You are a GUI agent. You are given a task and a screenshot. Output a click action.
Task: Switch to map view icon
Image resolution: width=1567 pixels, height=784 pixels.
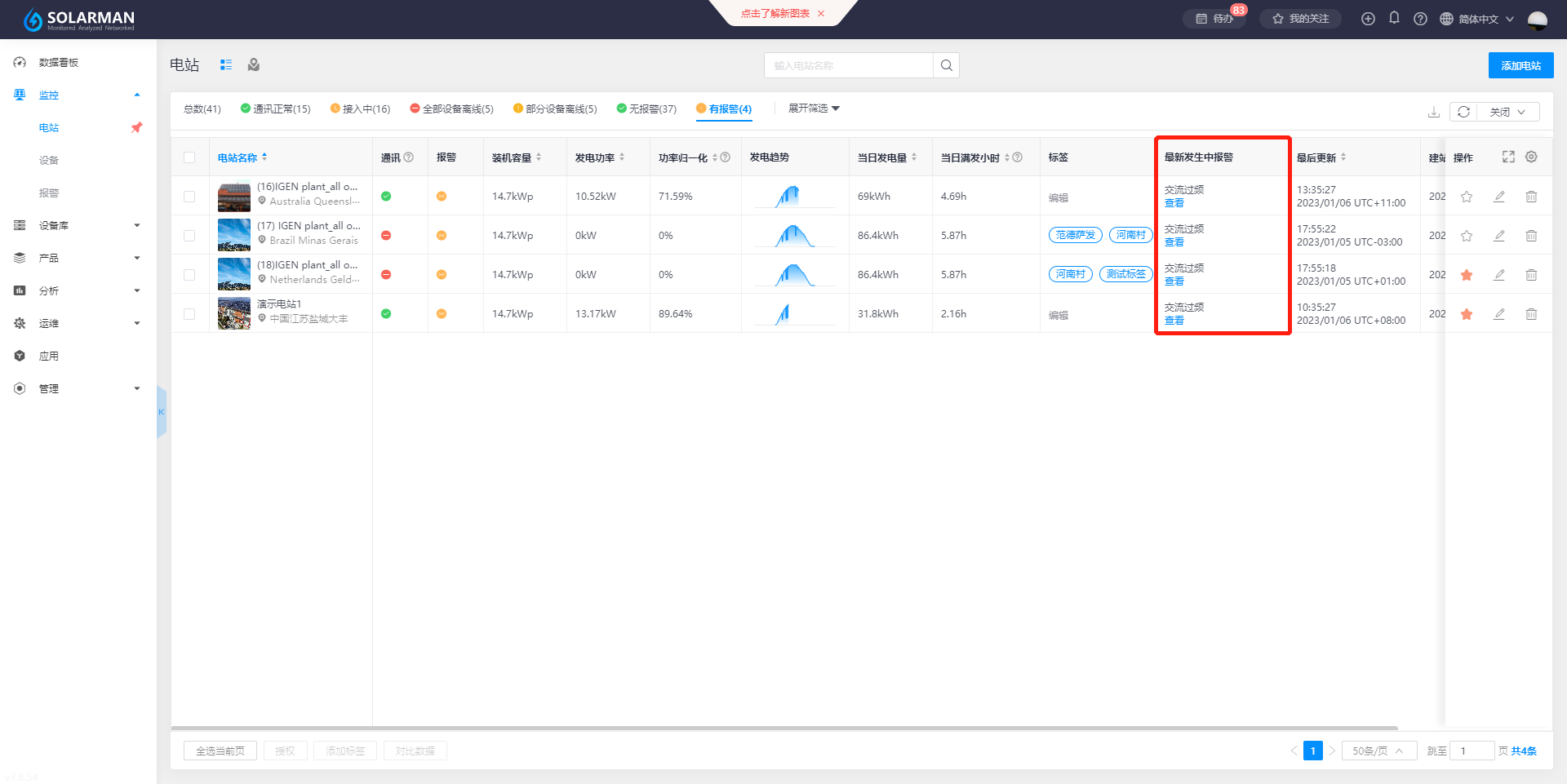(254, 65)
